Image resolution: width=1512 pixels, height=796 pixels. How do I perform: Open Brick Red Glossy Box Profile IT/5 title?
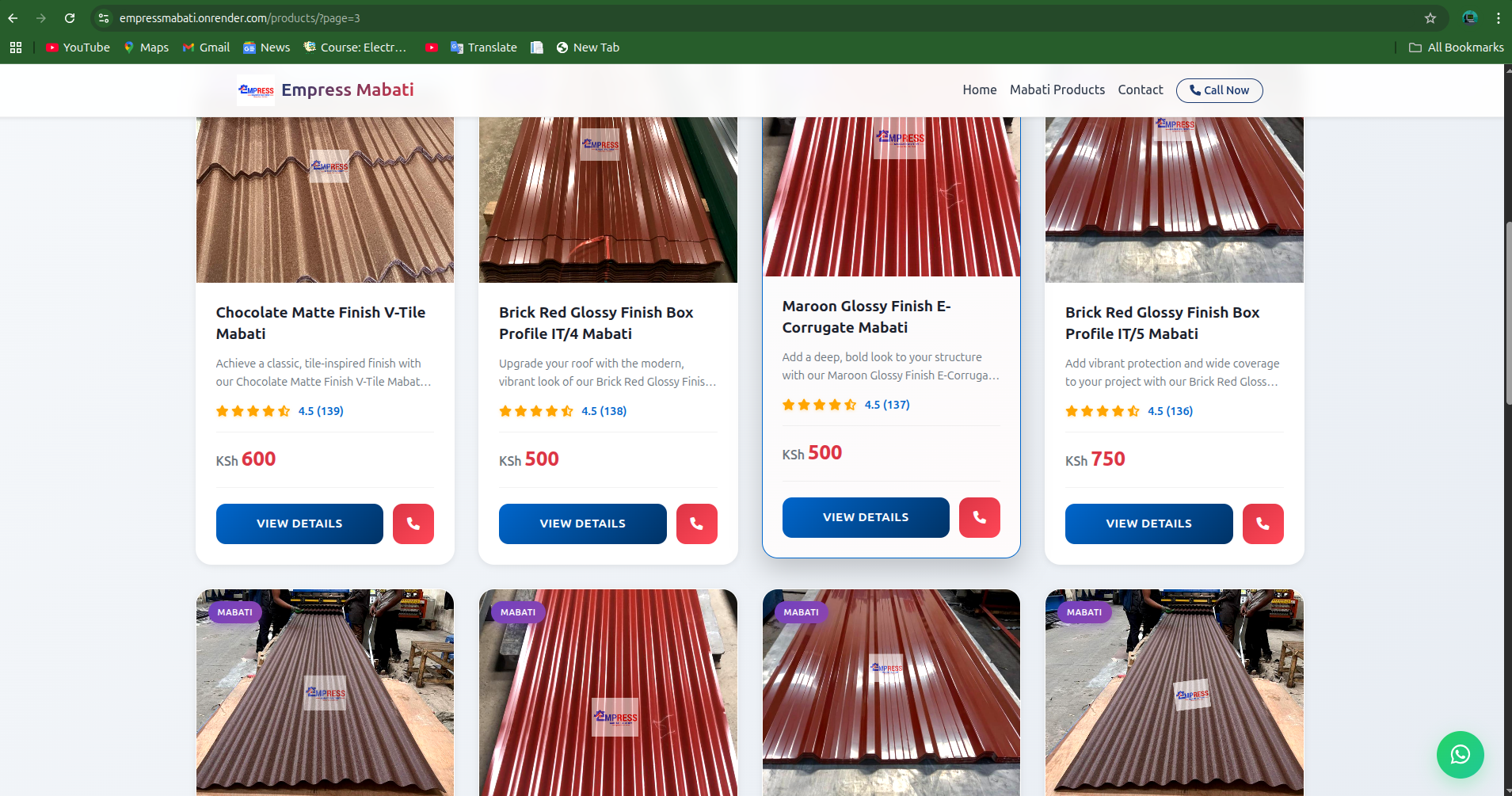(x=1162, y=323)
